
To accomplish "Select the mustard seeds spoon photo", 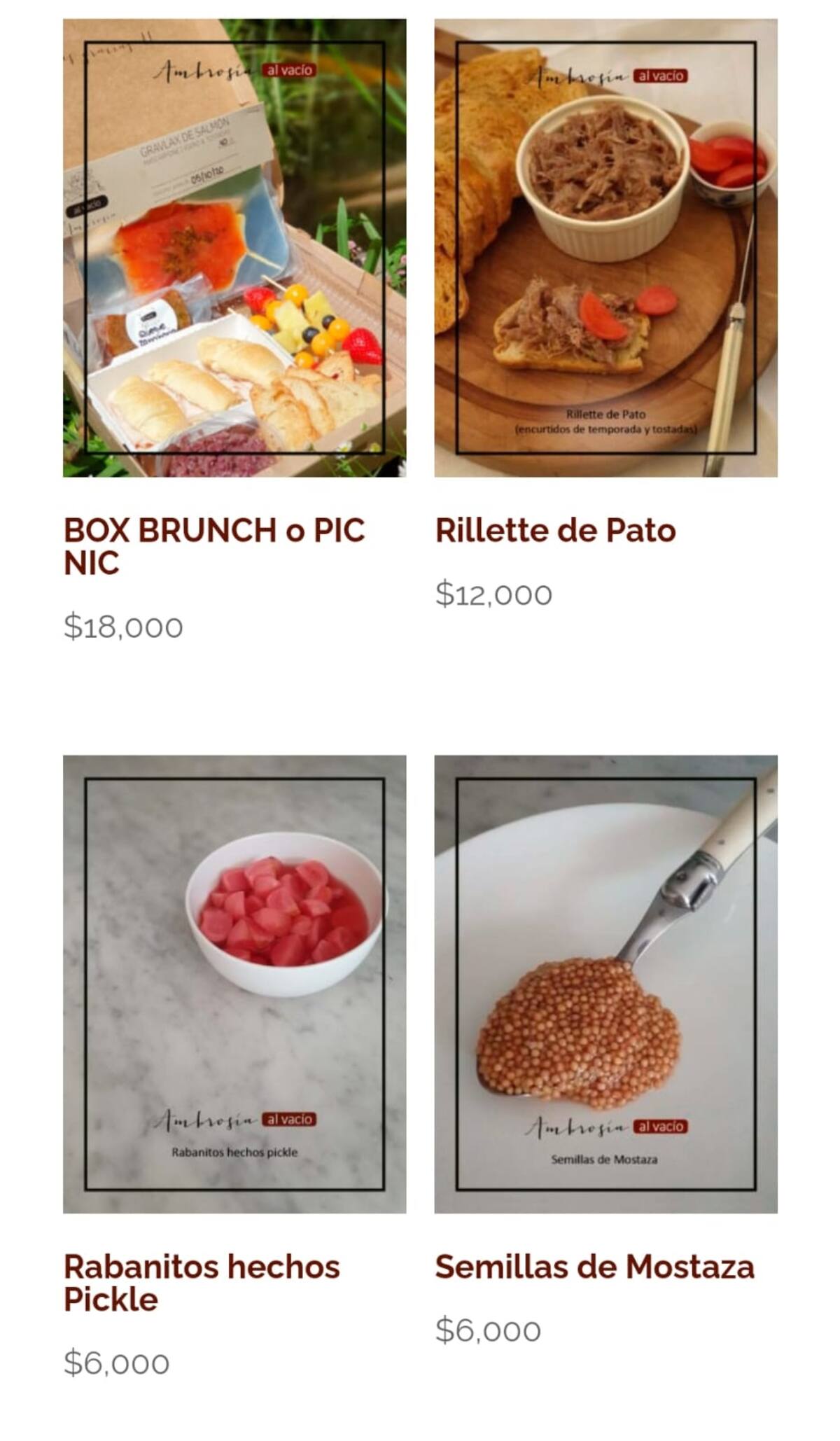I will 605,984.
